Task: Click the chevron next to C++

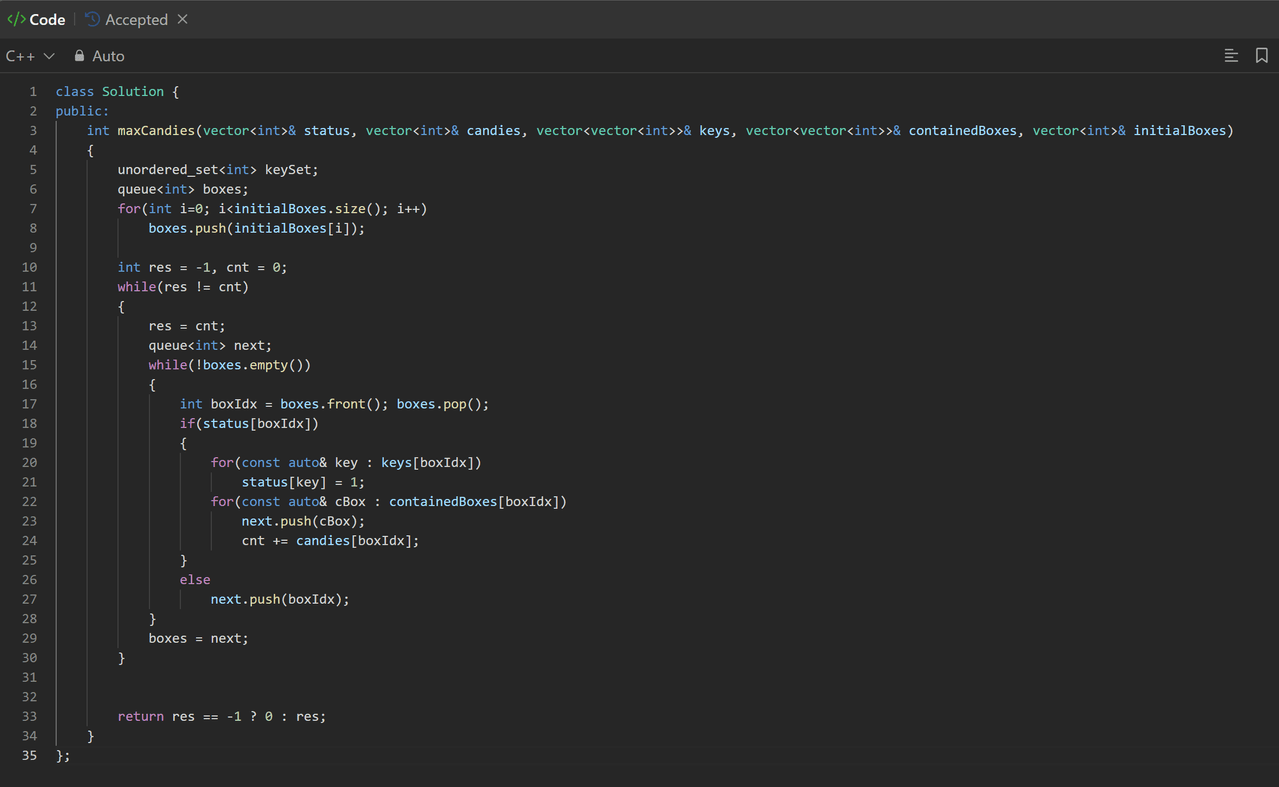Action: (x=49, y=56)
